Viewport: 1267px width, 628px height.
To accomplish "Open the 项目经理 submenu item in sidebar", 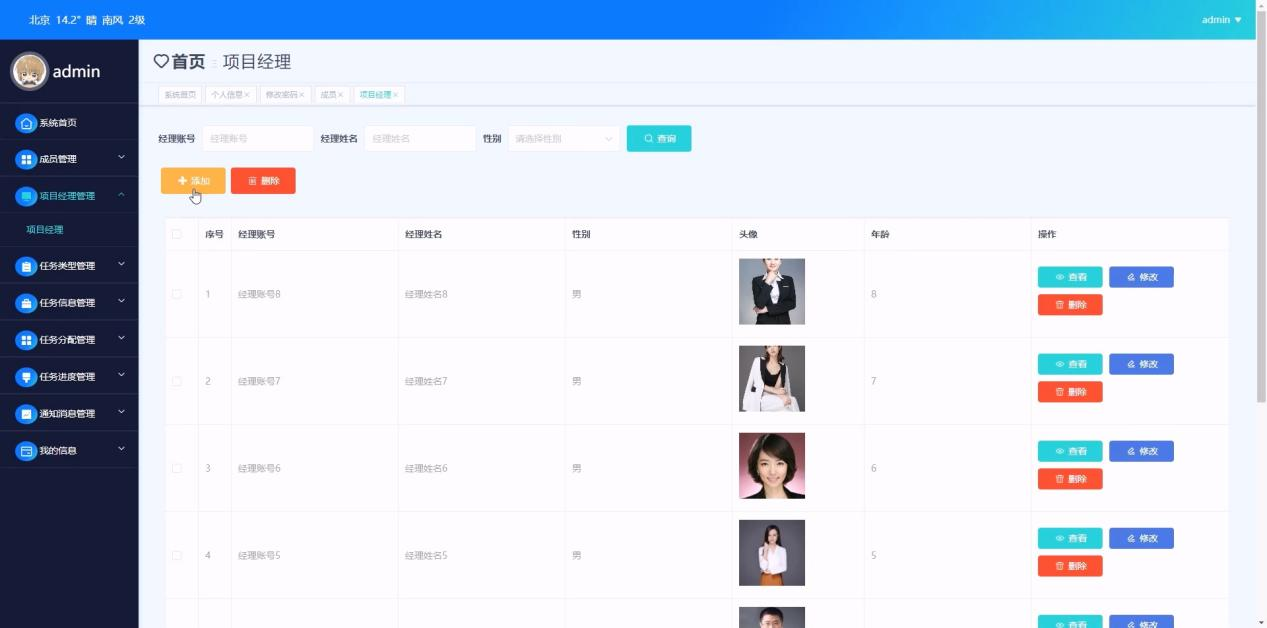I will point(45,230).
